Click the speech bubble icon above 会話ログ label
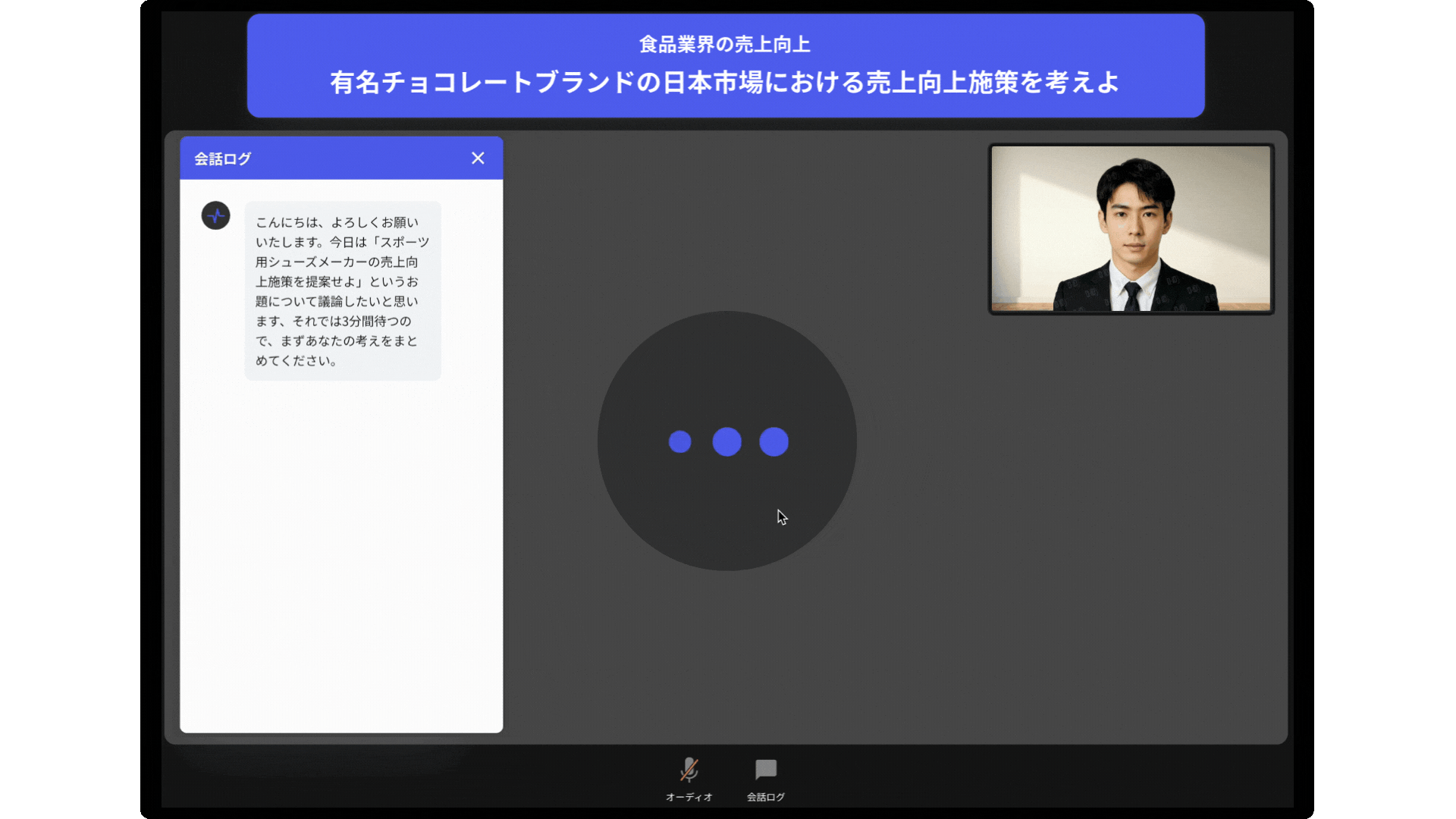This screenshot has width=1456, height=819. point(765,770)
